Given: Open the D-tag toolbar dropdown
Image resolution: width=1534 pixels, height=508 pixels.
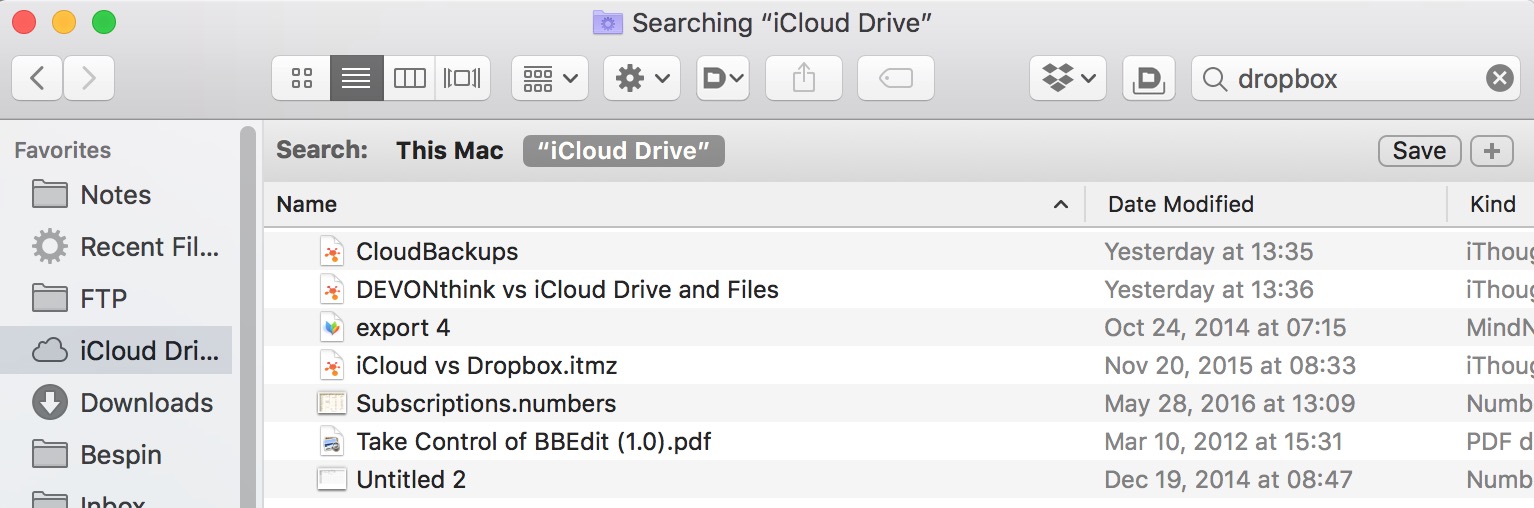Looking at the screenshot, I should (x=723, y=78).
